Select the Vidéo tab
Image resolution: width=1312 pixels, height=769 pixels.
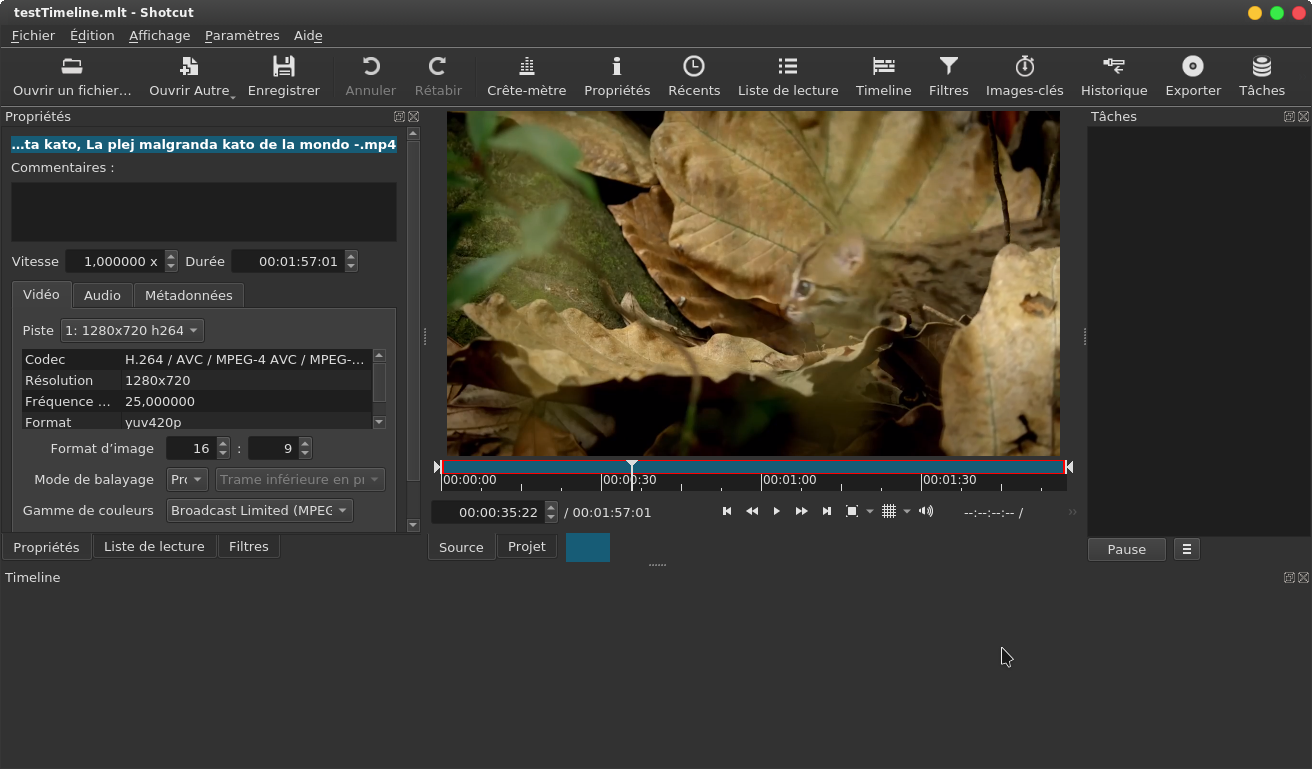41,294
